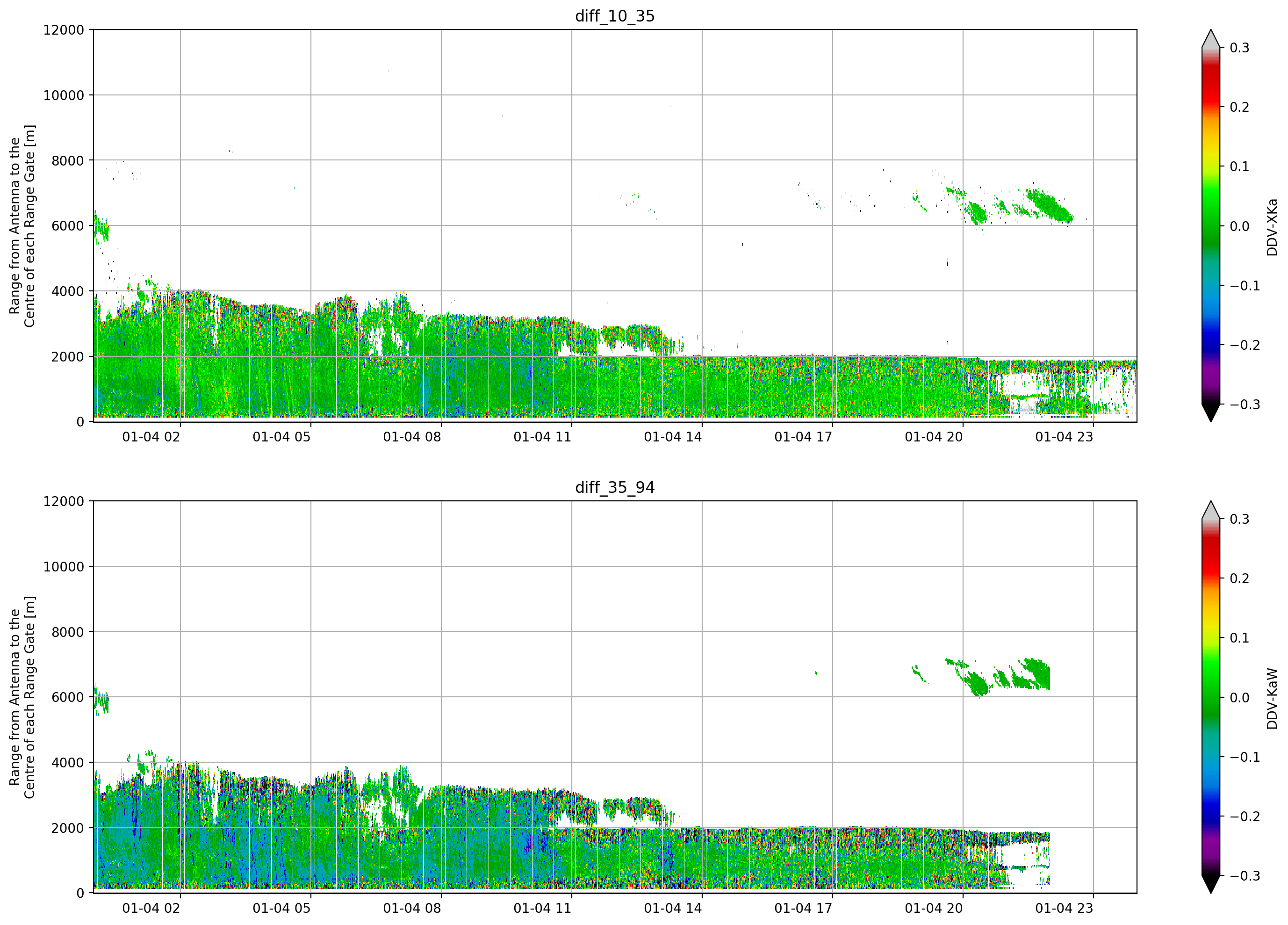Click the 0.2 tick on the DDV-XKa colorbar
The height and width of the screenshot is (925, 1288).
pos(1239,108)
